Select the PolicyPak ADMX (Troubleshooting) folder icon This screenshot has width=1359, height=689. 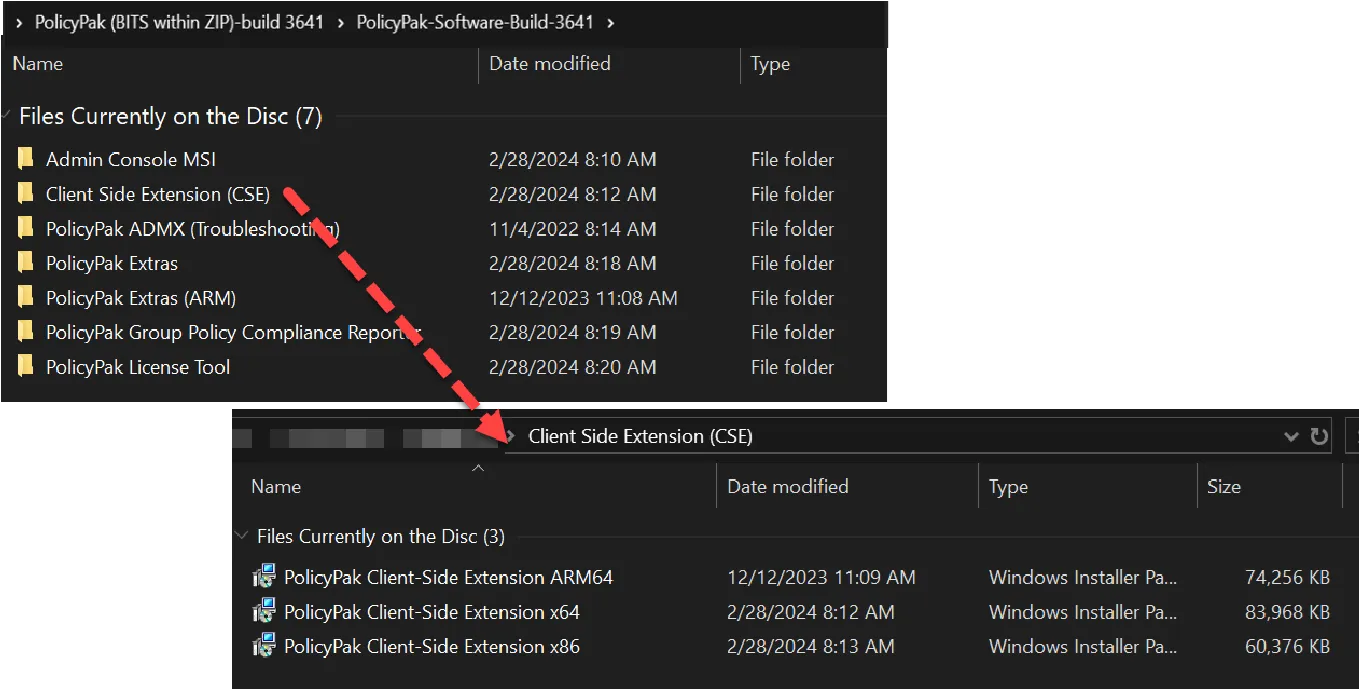point(26,229)
